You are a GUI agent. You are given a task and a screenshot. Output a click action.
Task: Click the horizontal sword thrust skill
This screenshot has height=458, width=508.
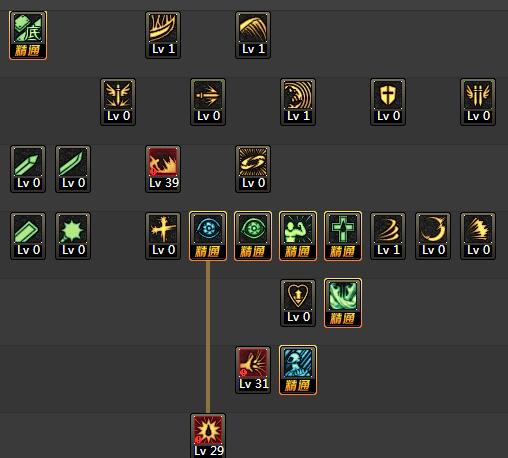pyautogui.click(x=208, y=102)
